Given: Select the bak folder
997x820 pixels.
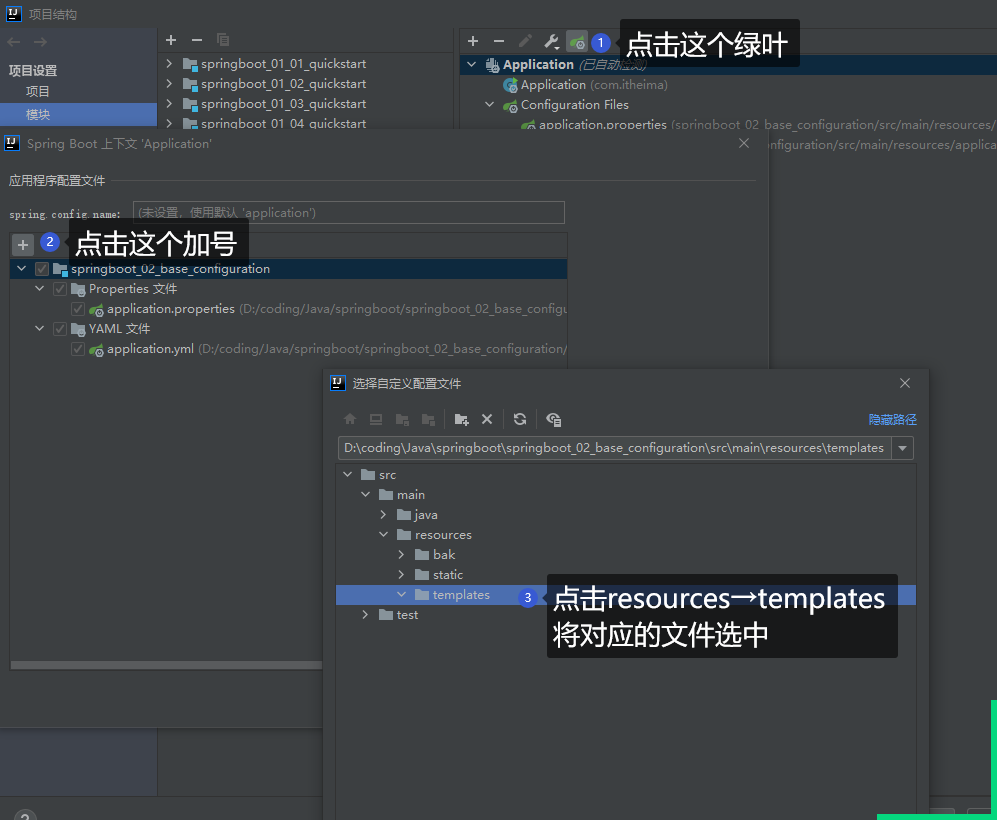Looking at the screenshot, I should 444,555.
